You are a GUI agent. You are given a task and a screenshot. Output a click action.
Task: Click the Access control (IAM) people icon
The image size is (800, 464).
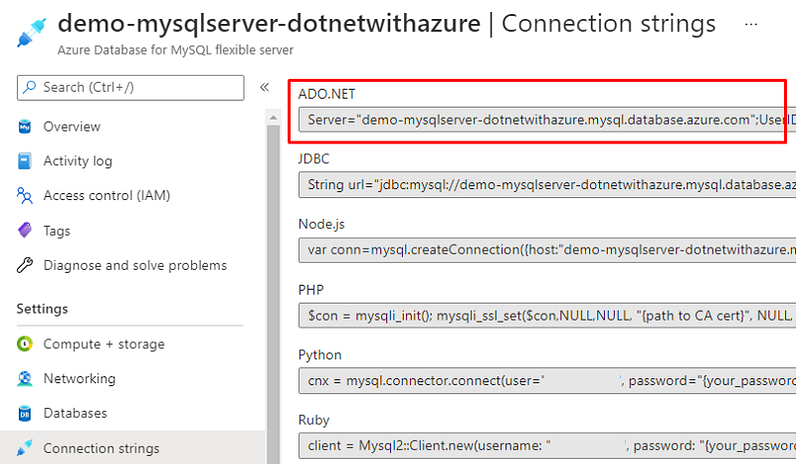[24, 196]
